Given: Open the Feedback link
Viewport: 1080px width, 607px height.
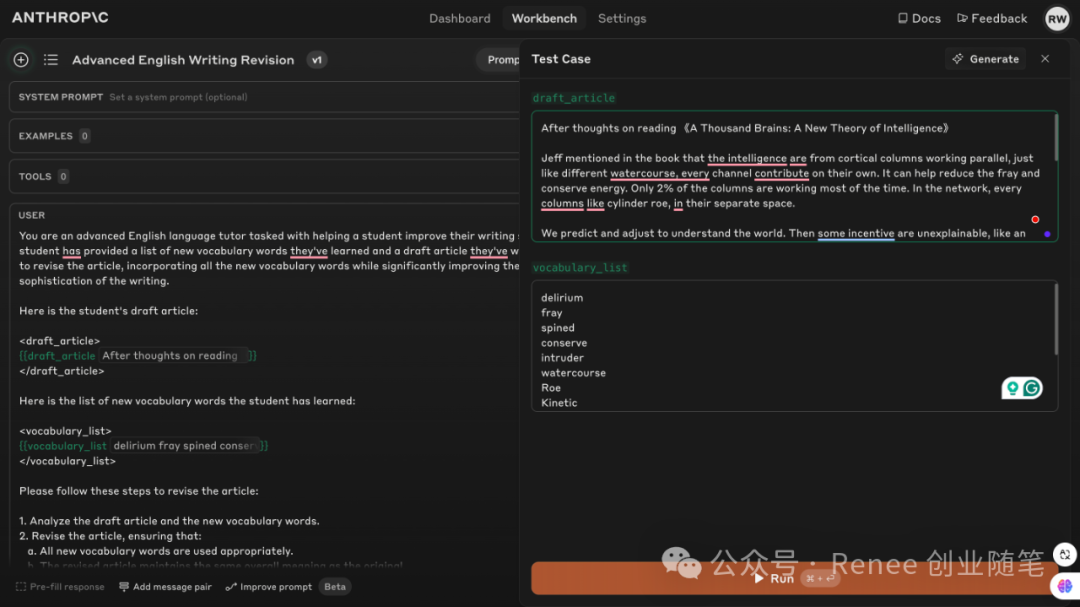Looking at the screenshot, I should pos(992,19).
